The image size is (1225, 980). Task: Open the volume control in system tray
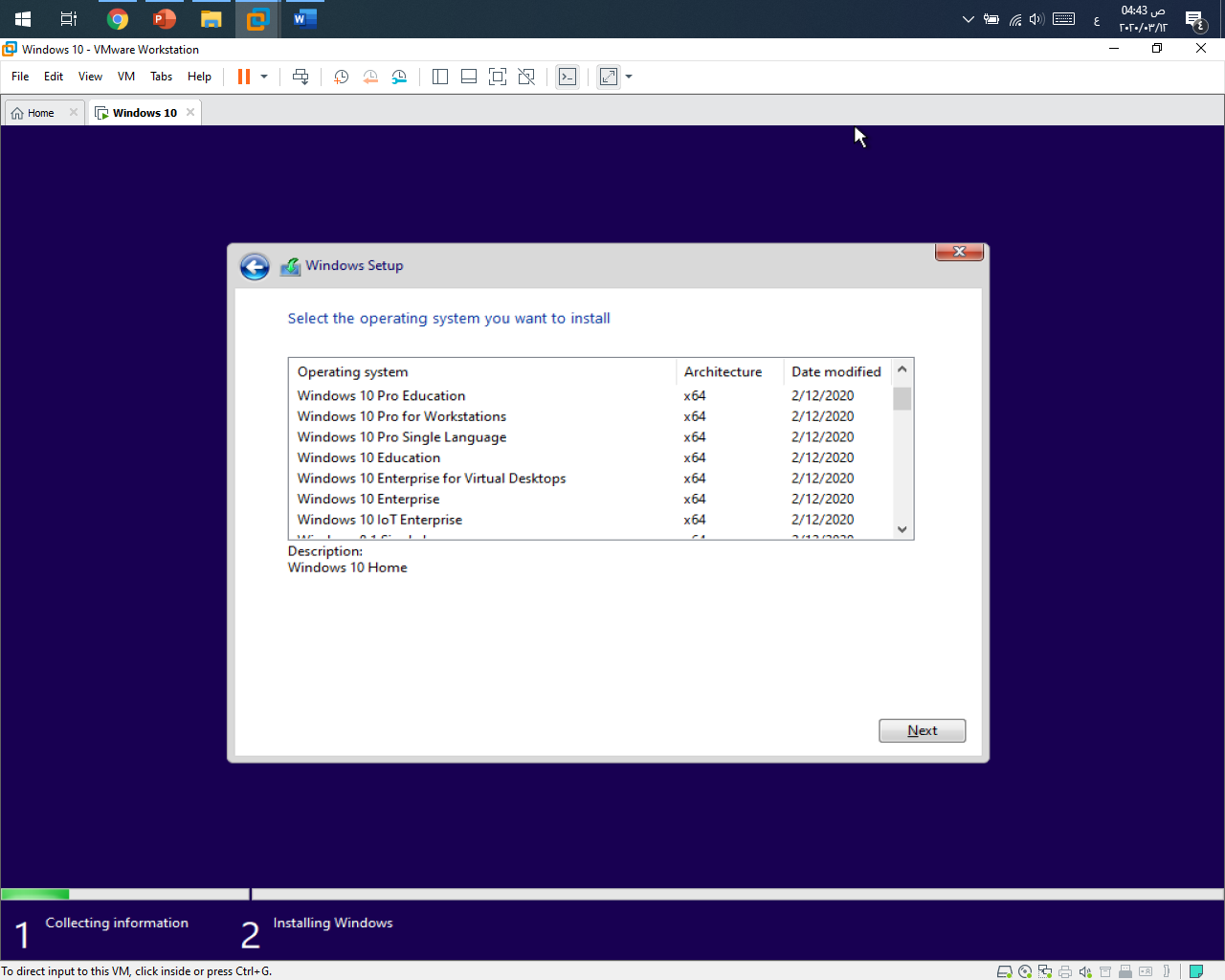(x=1036, y=19)
